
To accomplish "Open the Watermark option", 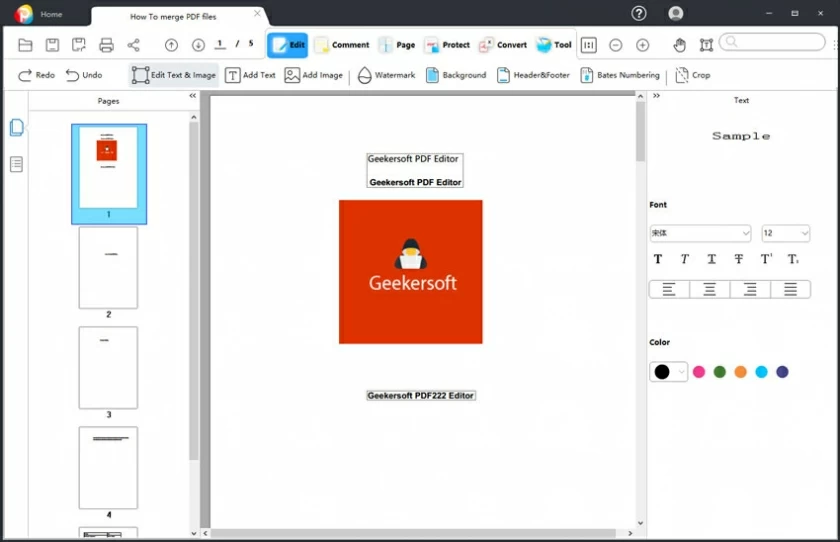I will pos(386,75).
